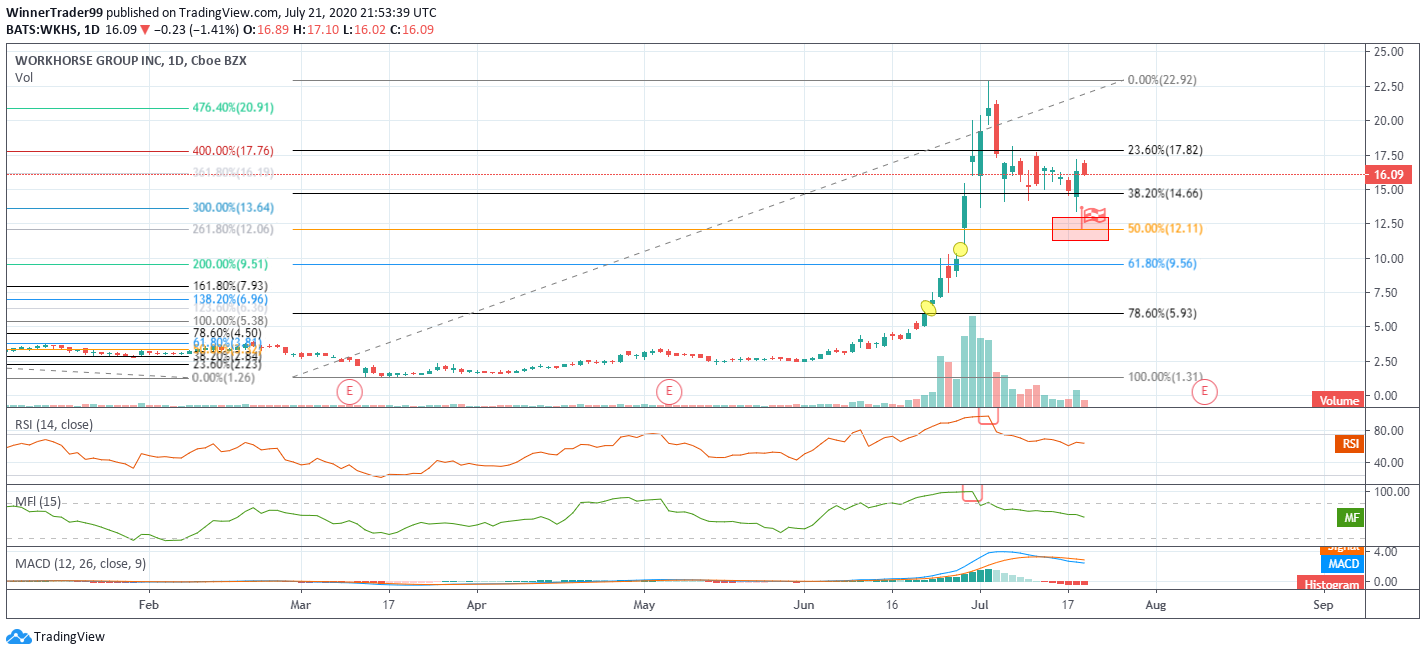Click the 'Vol' indicator label
Image resolution: width=1426 pixels, height=655 pixels.
coord(23,77)
